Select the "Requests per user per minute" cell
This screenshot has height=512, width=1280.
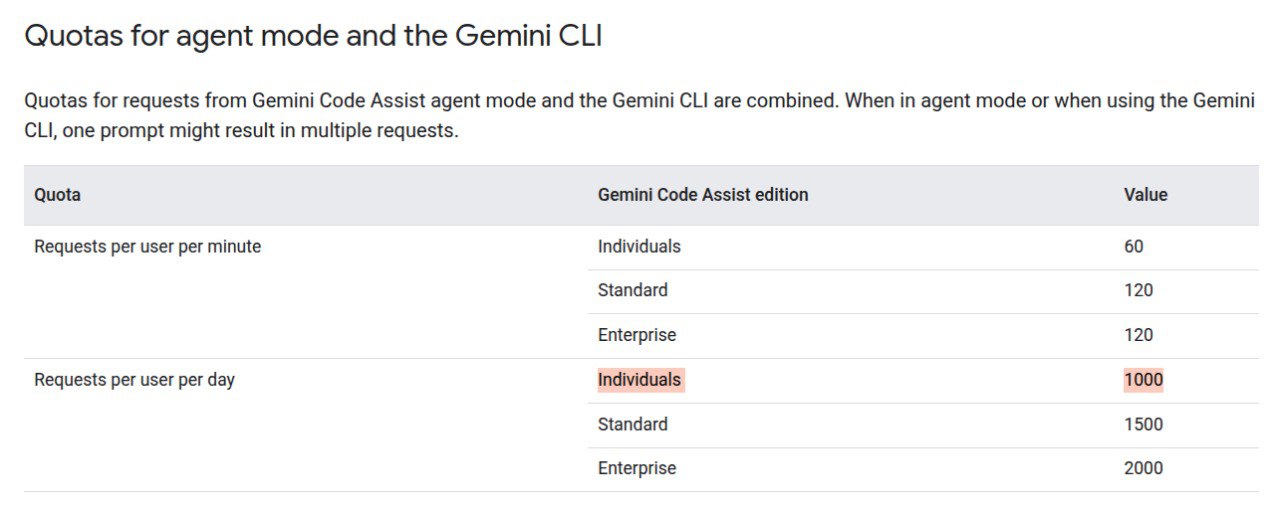(x=147, y=246)
